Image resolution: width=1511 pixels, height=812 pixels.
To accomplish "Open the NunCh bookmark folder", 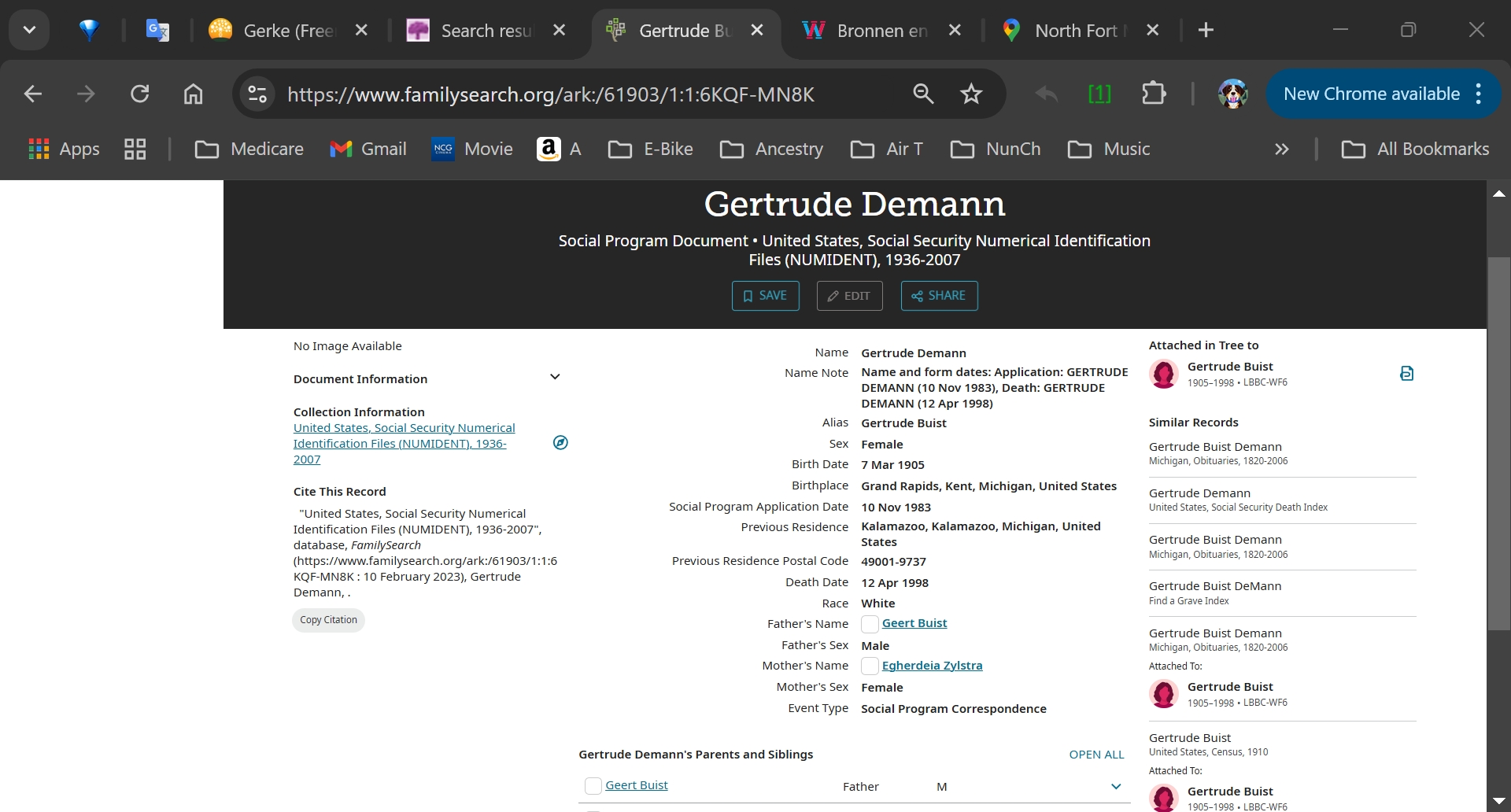I will (x=996, y=149).
